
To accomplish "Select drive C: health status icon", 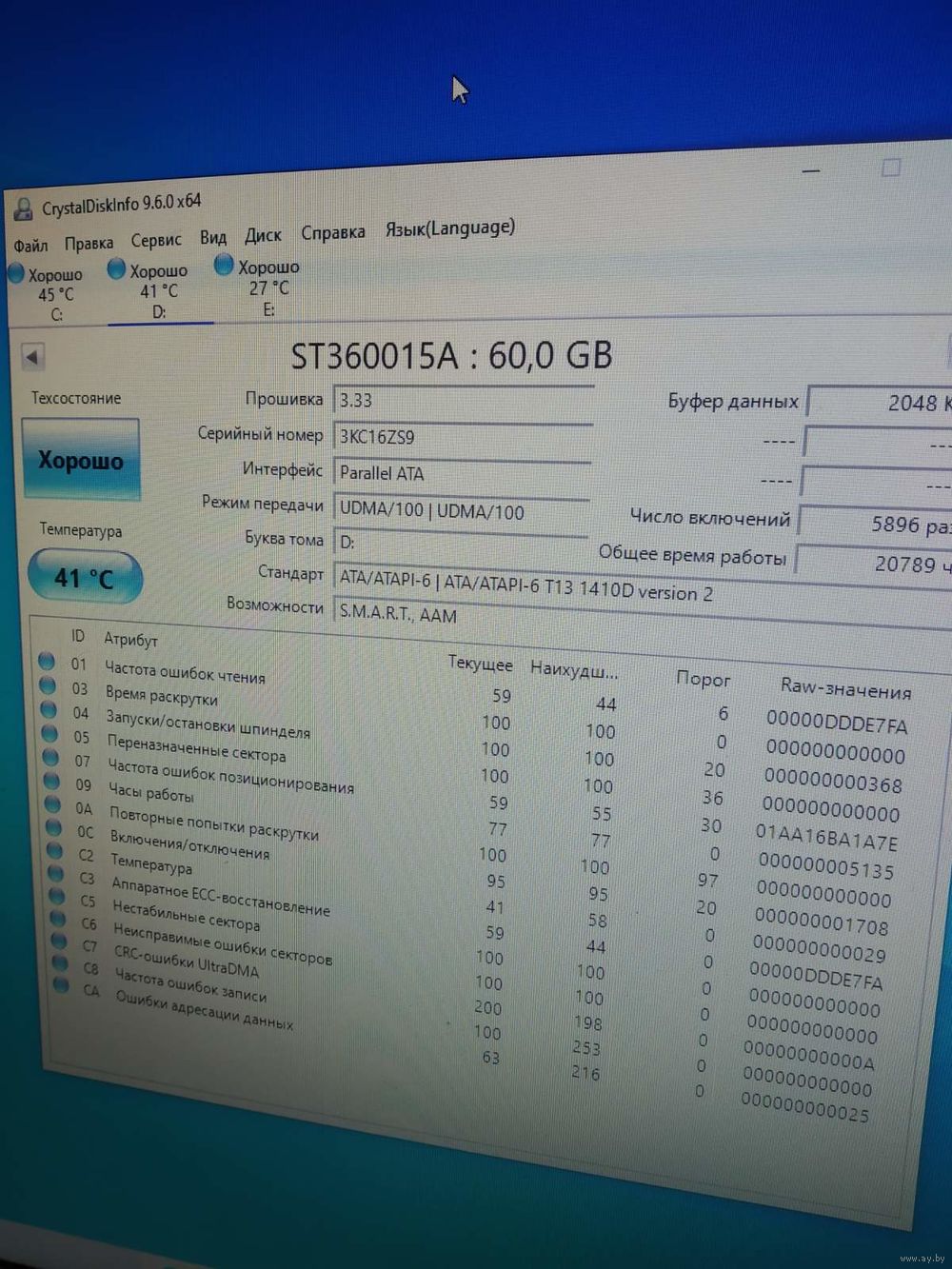I will 16,273.
